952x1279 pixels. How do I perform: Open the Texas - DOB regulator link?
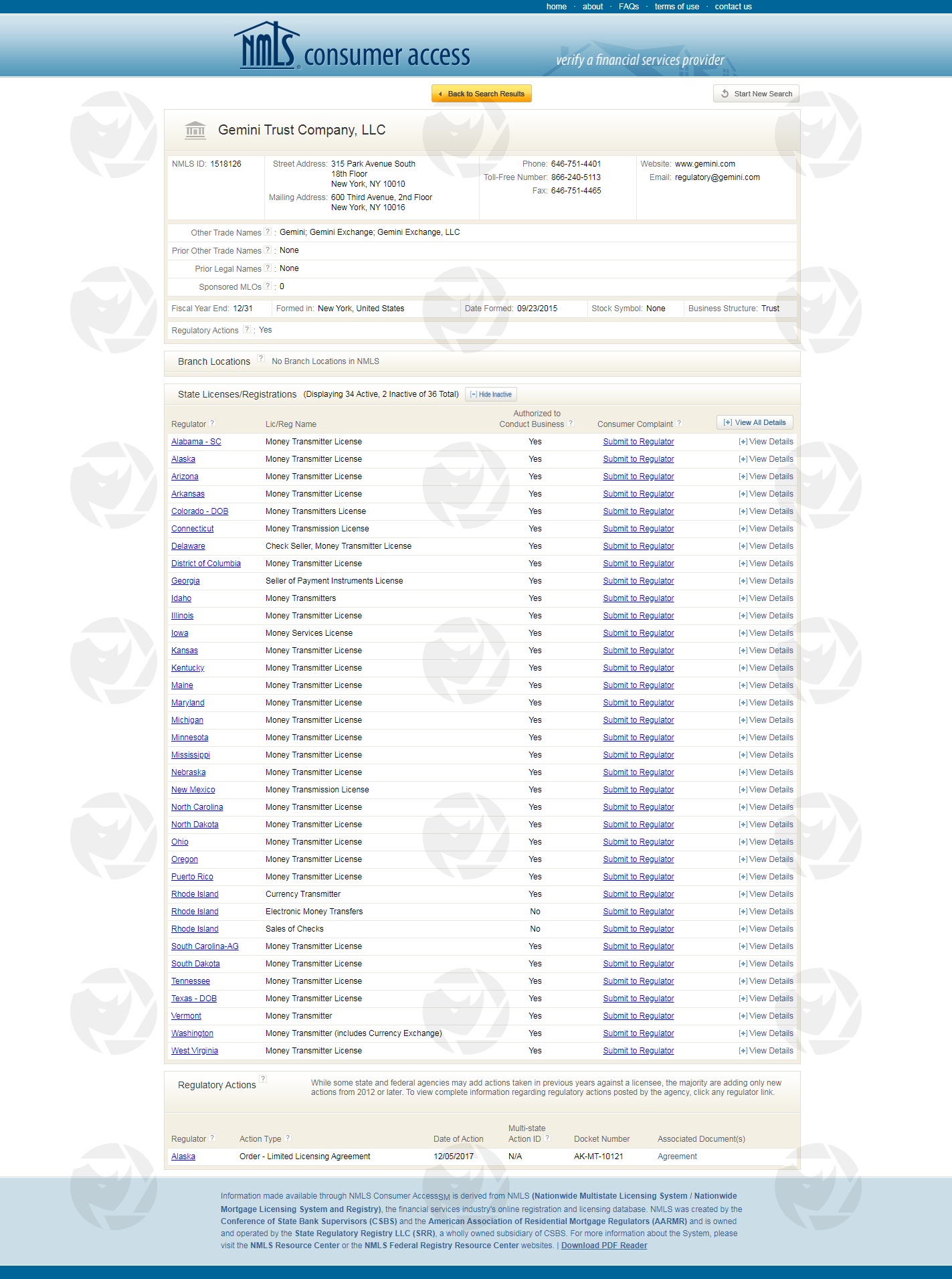194,999
